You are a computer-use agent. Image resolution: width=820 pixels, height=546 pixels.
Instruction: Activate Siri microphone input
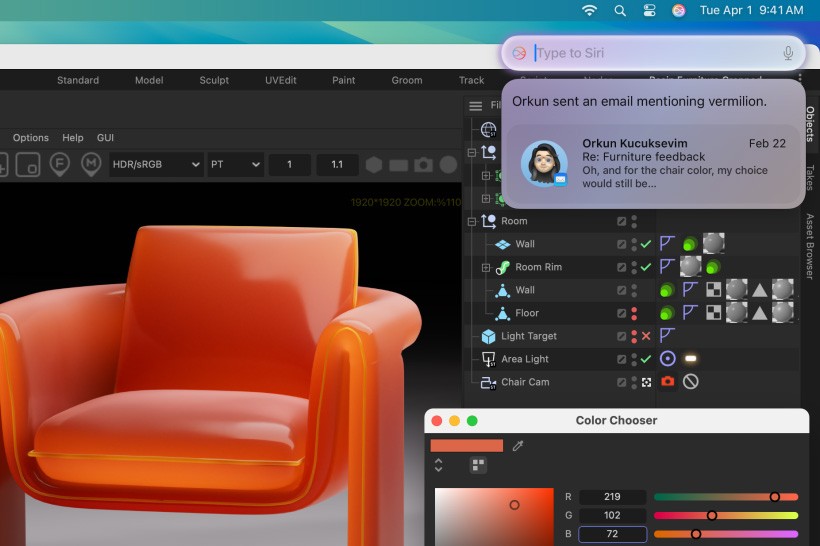tap(788, 53)
